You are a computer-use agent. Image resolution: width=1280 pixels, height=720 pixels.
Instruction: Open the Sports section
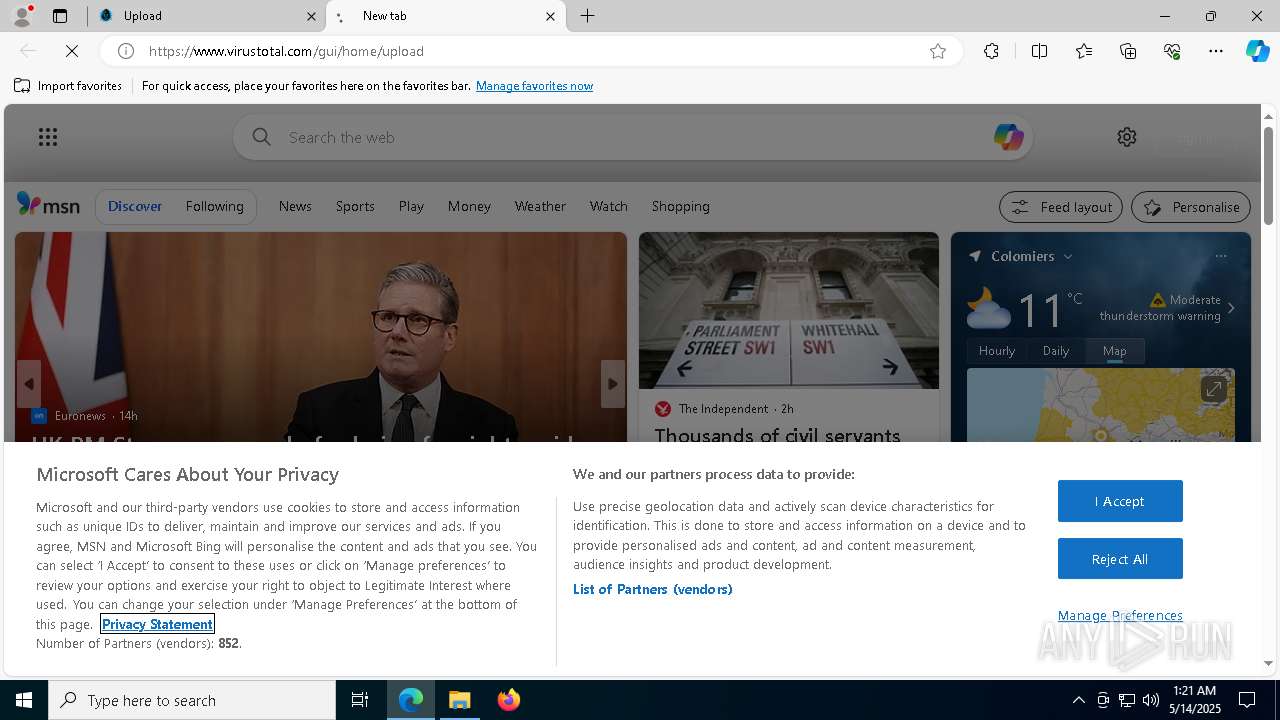[x=355, y=206]
